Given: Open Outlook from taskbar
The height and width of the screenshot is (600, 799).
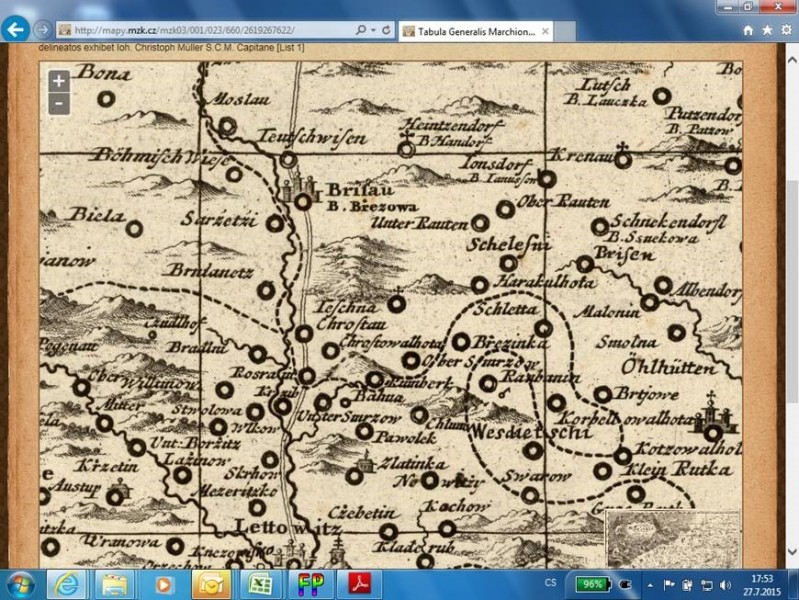Looking at the screenshot, I should 211,585.
